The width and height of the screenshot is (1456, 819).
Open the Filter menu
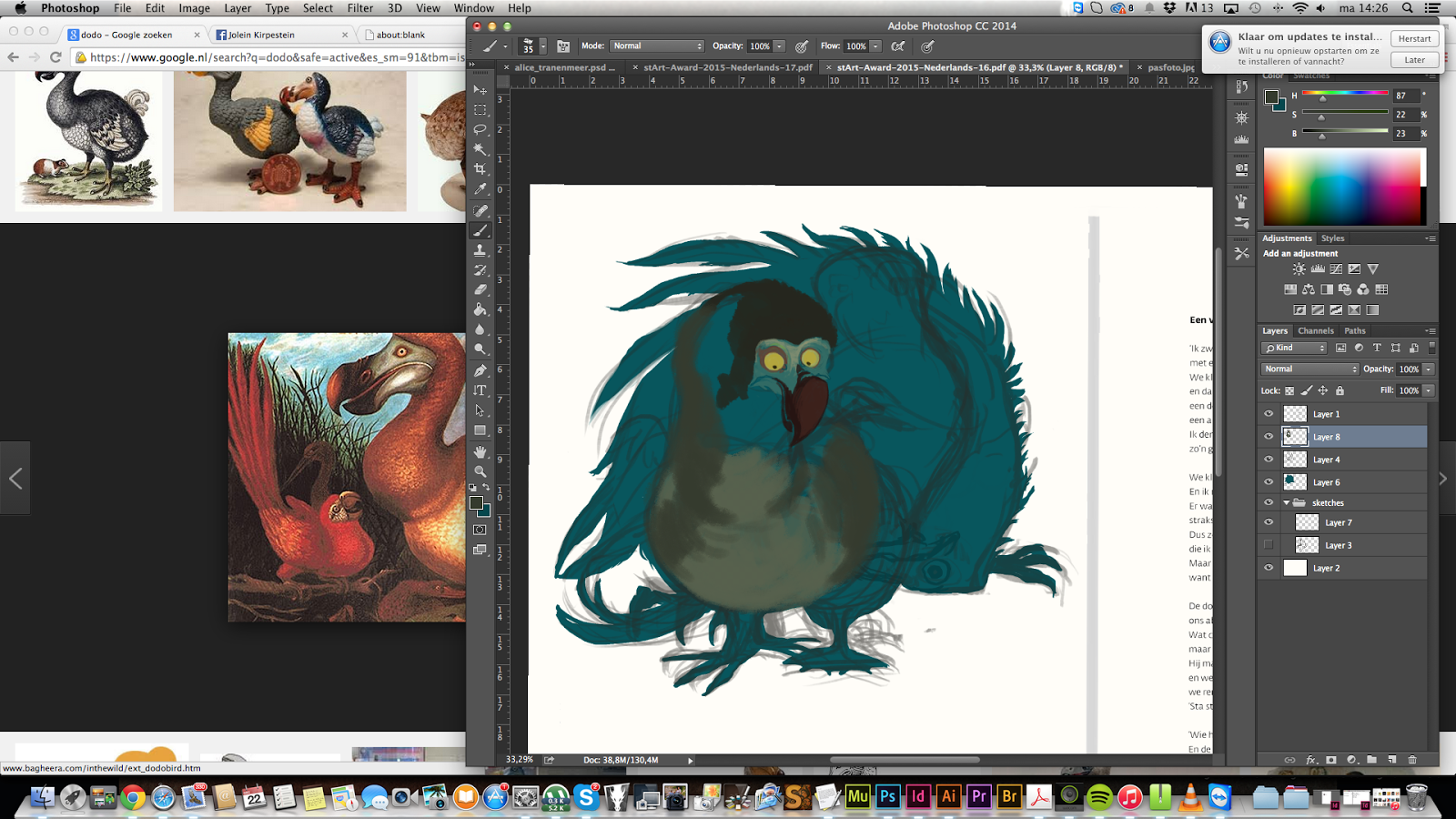(360, 8)
